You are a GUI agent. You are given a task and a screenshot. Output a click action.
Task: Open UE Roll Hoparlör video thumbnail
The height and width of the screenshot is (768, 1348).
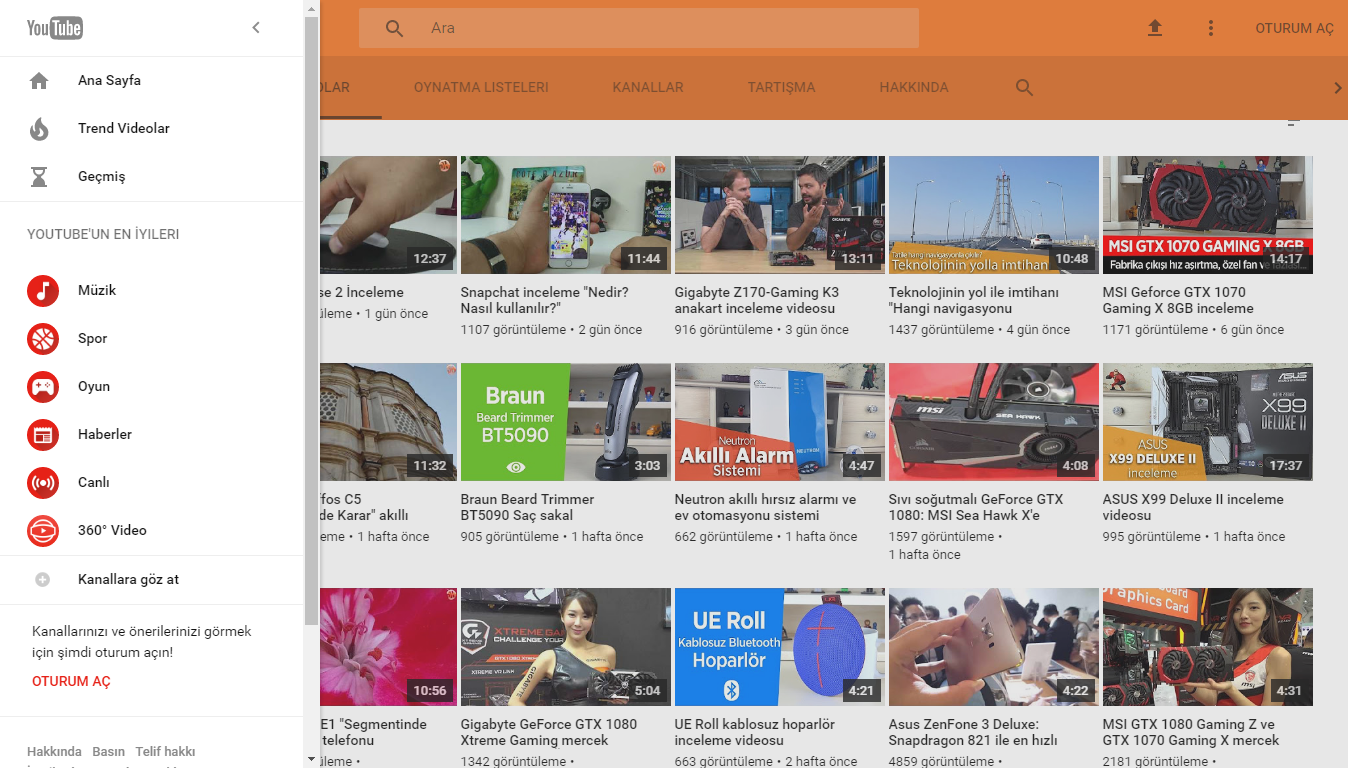779,647
